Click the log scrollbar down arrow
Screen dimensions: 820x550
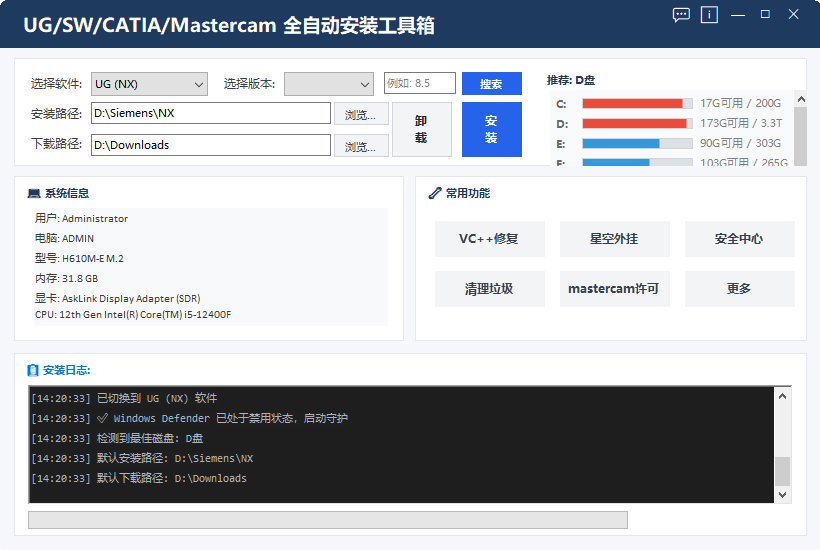pos(782,495)
